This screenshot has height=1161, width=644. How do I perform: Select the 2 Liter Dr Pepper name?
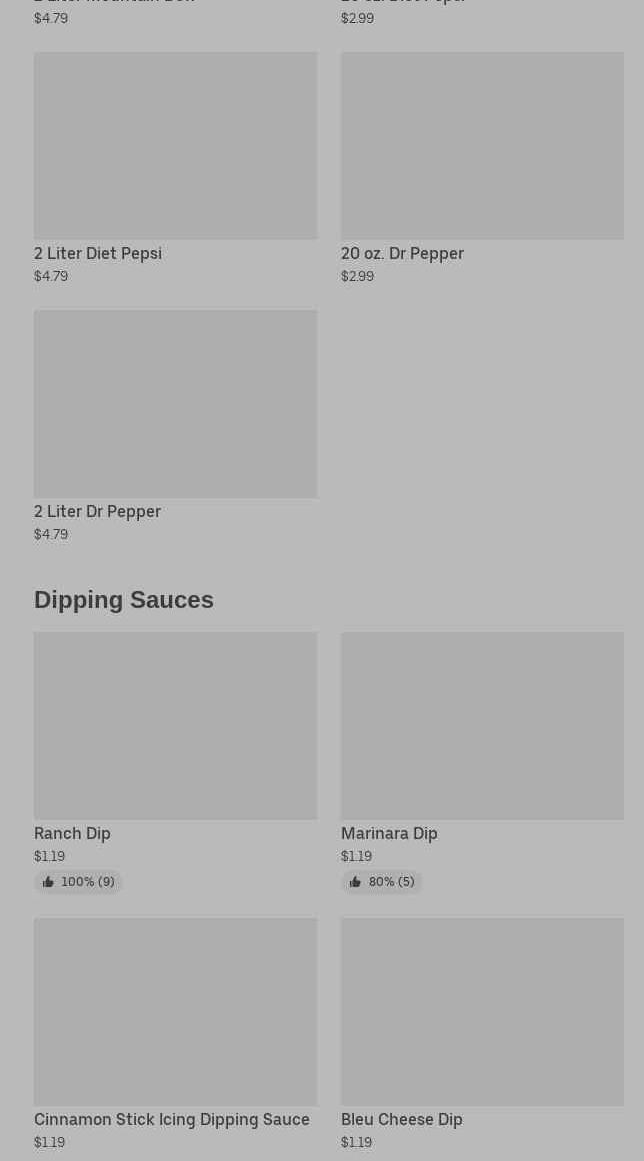click(97, 512)
